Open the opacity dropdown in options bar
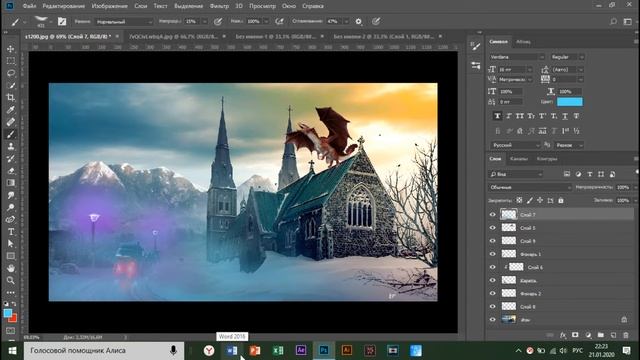Image resolution: width=640 pixels, height=360 pixels. tap(204, 21)
